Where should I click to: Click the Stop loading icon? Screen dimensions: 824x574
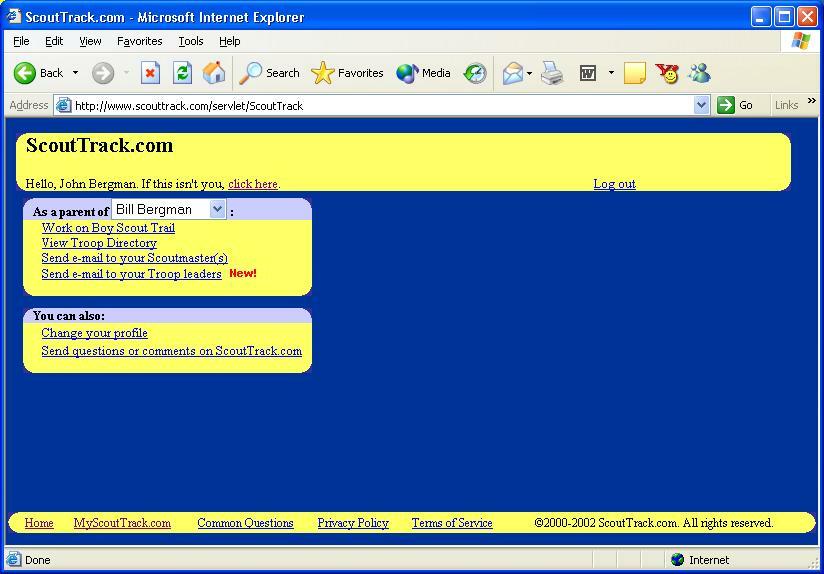(x=150, y=73)
